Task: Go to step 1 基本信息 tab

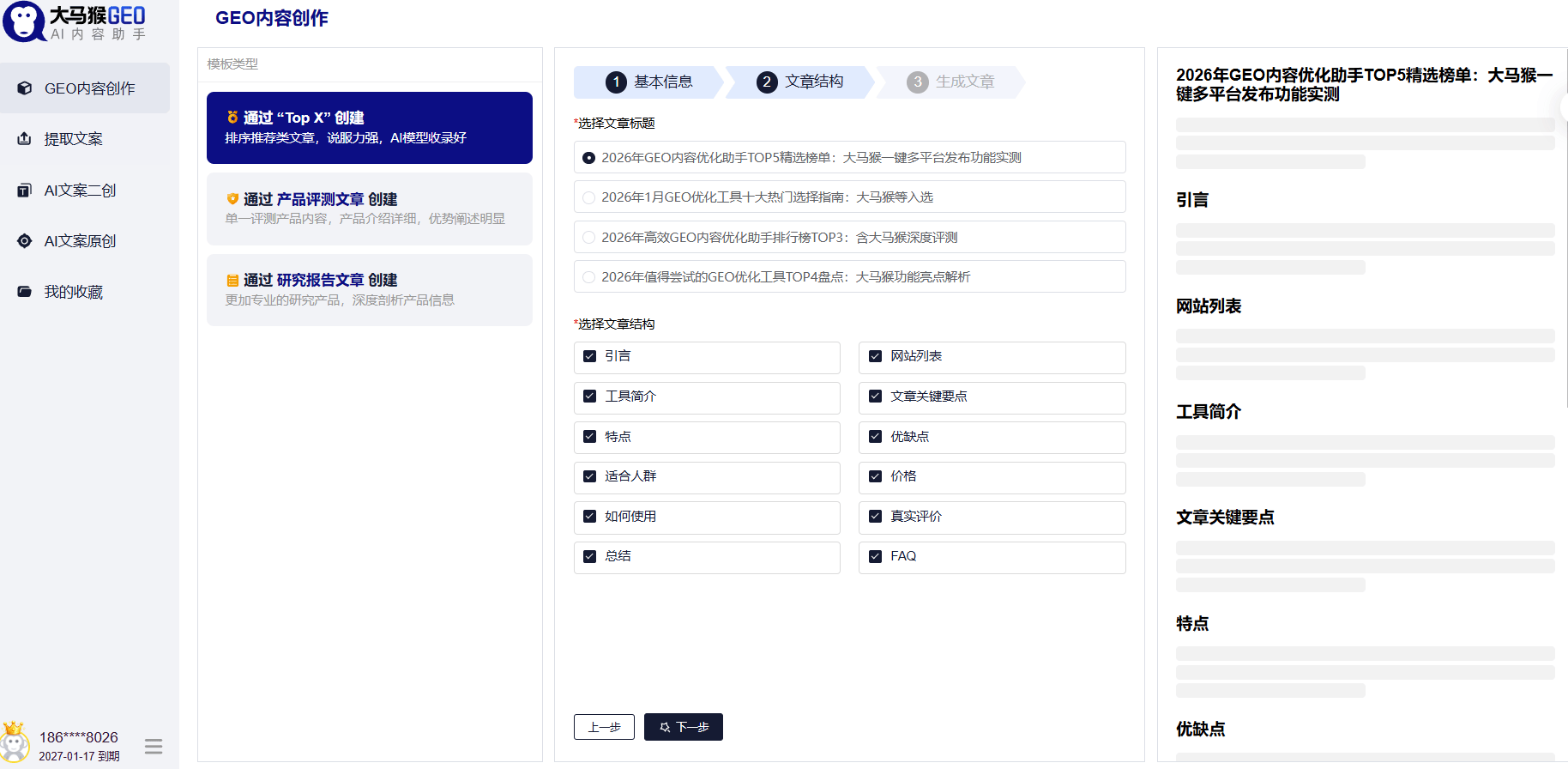Action: click(x=649, y=82)
